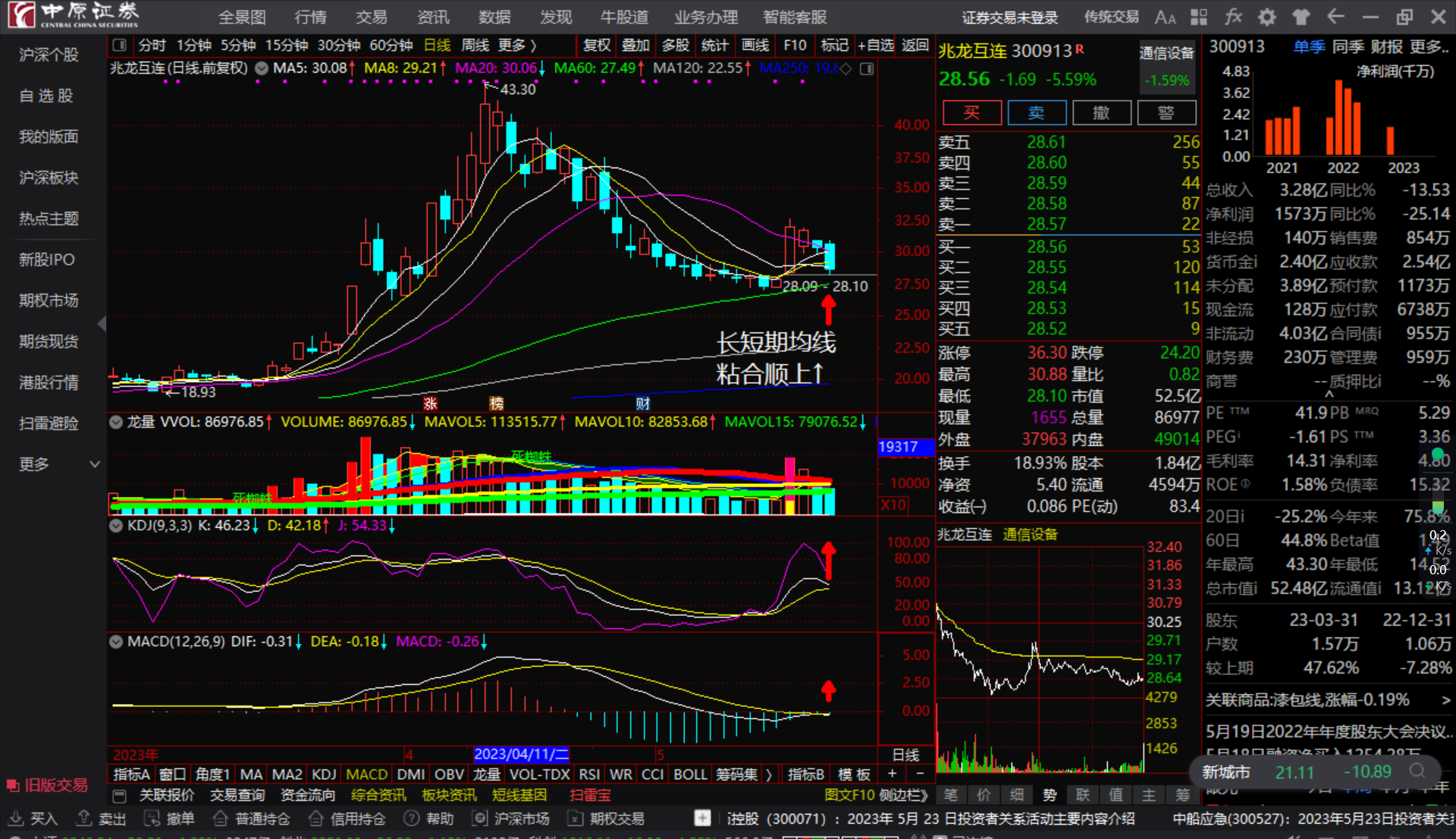Click the back arrow icon in title bar

(x=1335, y=17)
